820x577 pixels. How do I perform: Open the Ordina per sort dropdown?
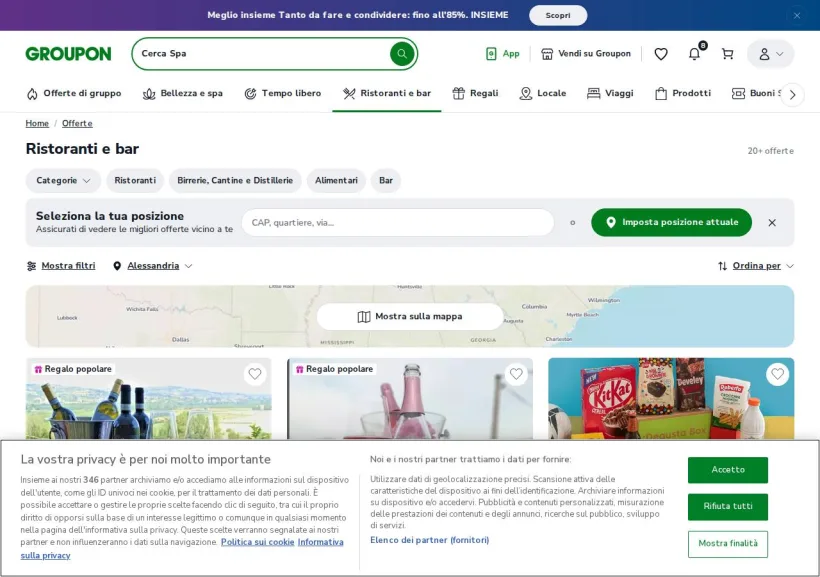[x=756, y=266]
